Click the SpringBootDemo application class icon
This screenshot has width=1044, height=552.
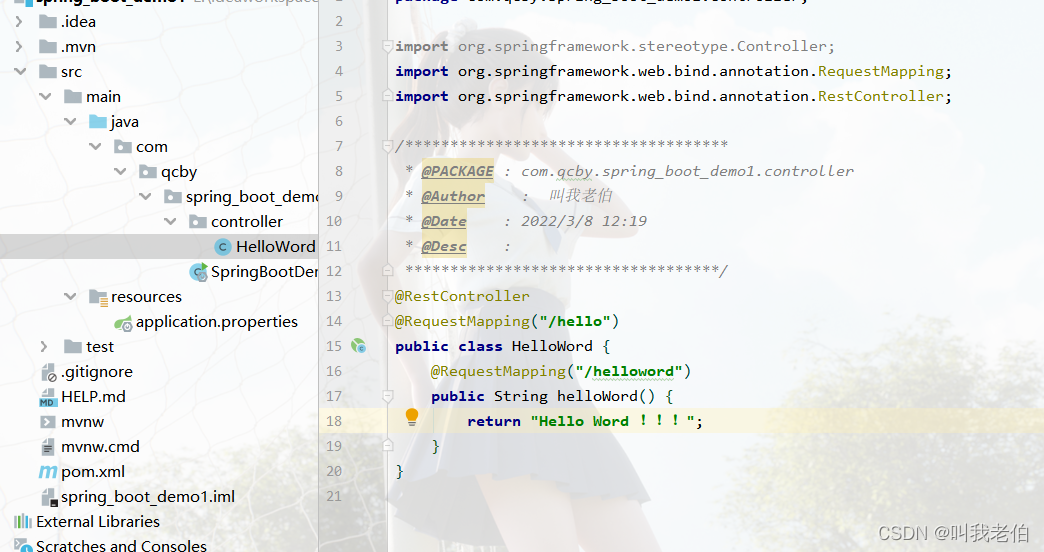(198, 272)
